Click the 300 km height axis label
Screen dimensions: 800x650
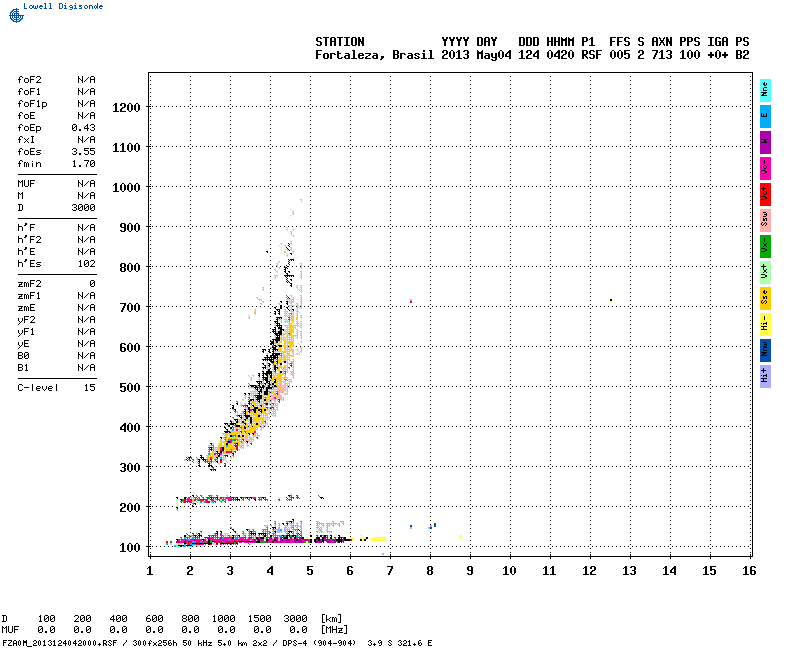tap(130, 467)
